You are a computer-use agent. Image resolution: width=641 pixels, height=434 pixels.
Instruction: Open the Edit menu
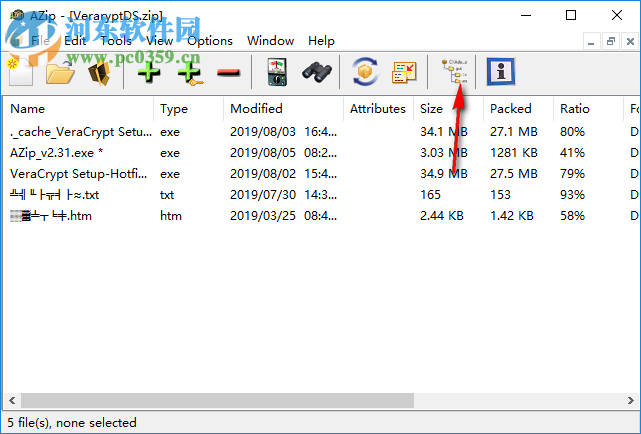pos(75,41)
